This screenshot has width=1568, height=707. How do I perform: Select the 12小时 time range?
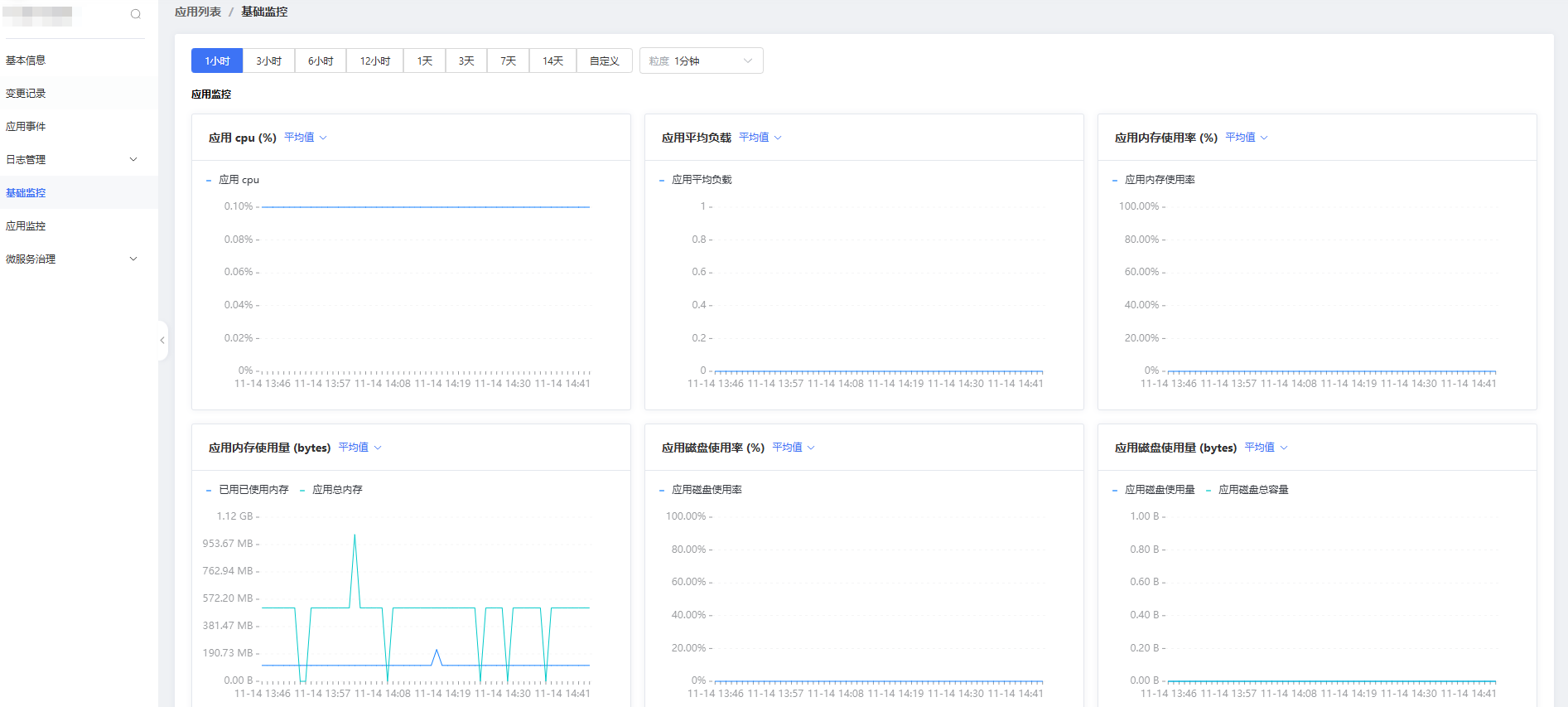coord(374,61)
